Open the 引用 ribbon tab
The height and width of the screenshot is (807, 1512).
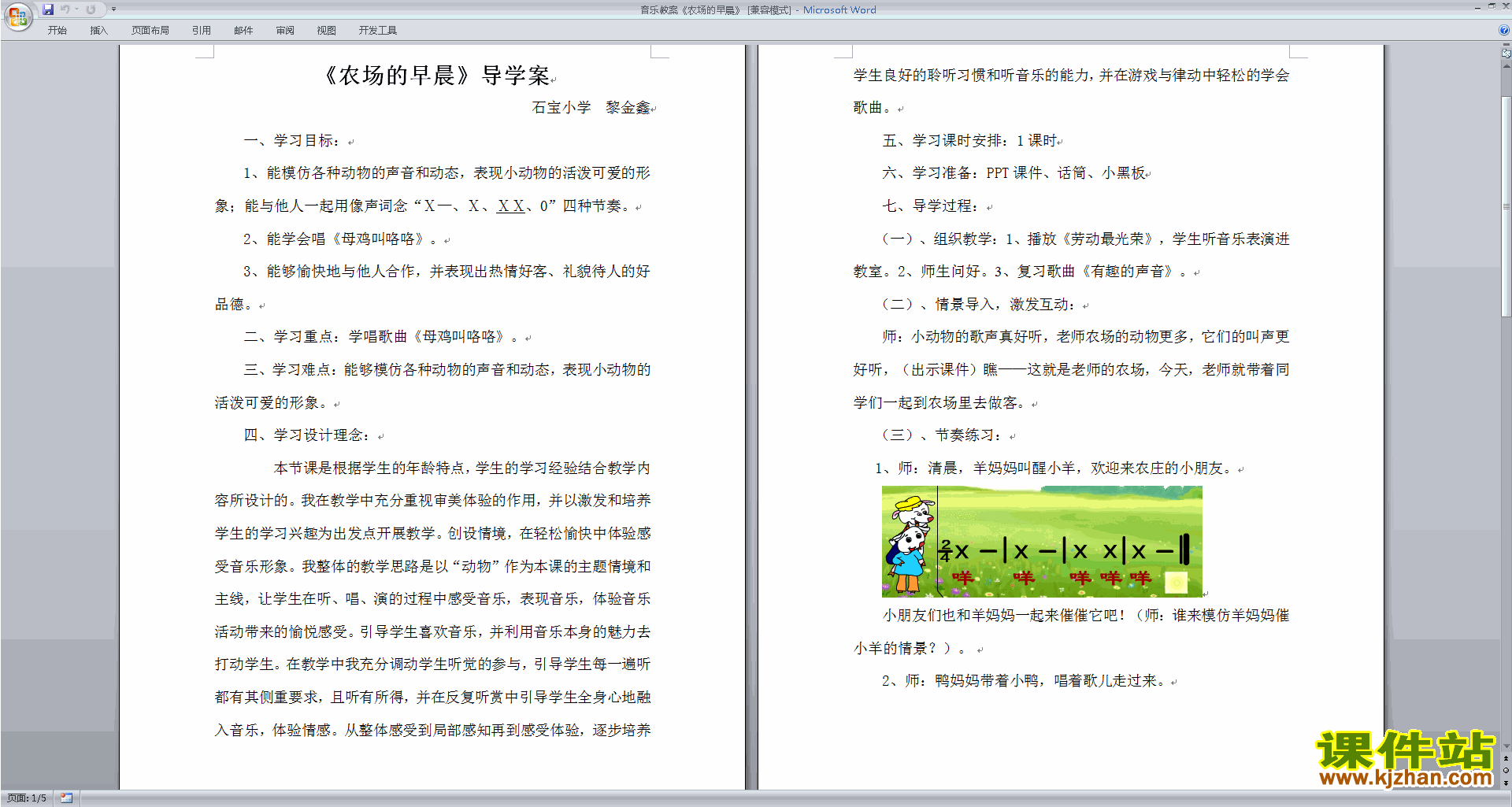pos(202,31)
